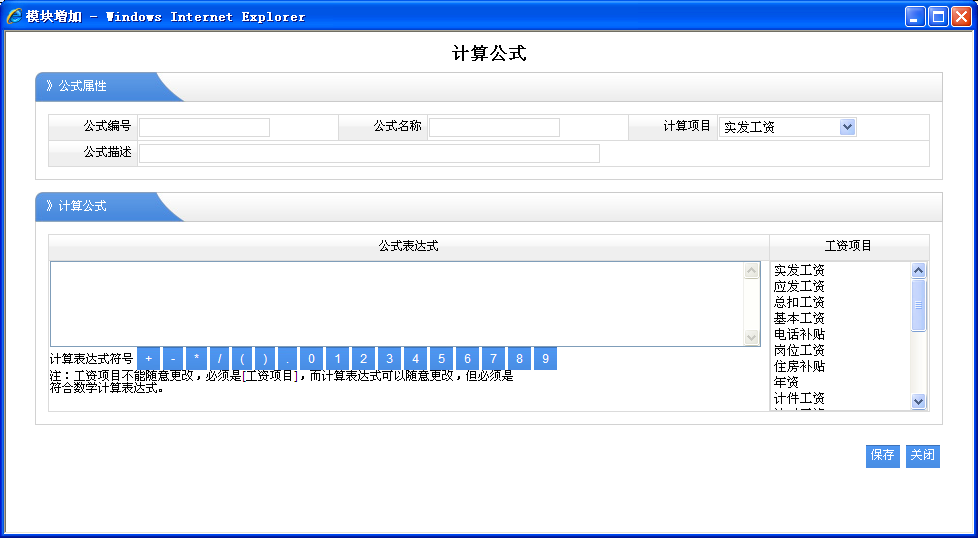Click the 关闭 button
The width and height of the screenshot is (978, 538).
tap(922, 455)
